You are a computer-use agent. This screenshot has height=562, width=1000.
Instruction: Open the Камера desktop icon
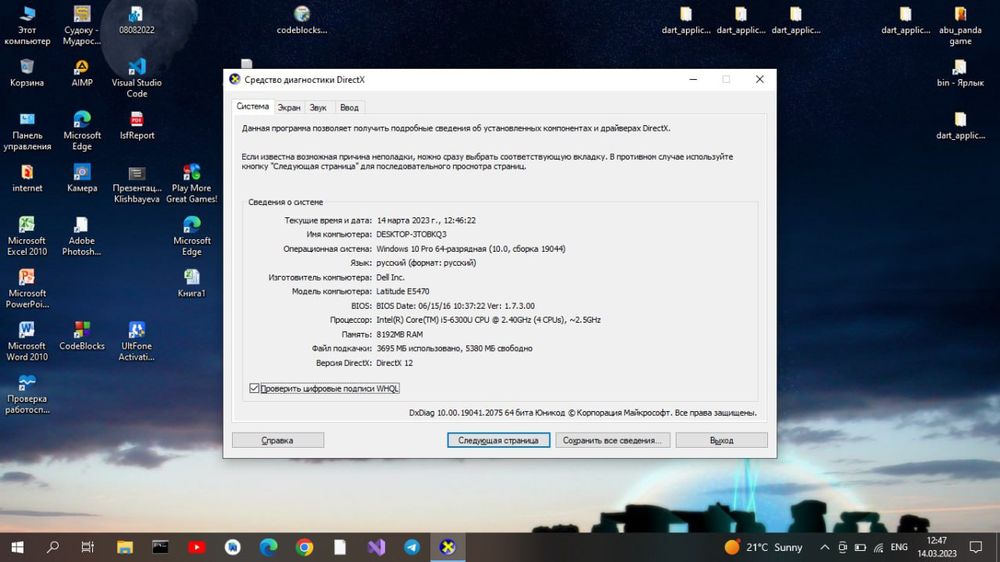pos(82,178)
